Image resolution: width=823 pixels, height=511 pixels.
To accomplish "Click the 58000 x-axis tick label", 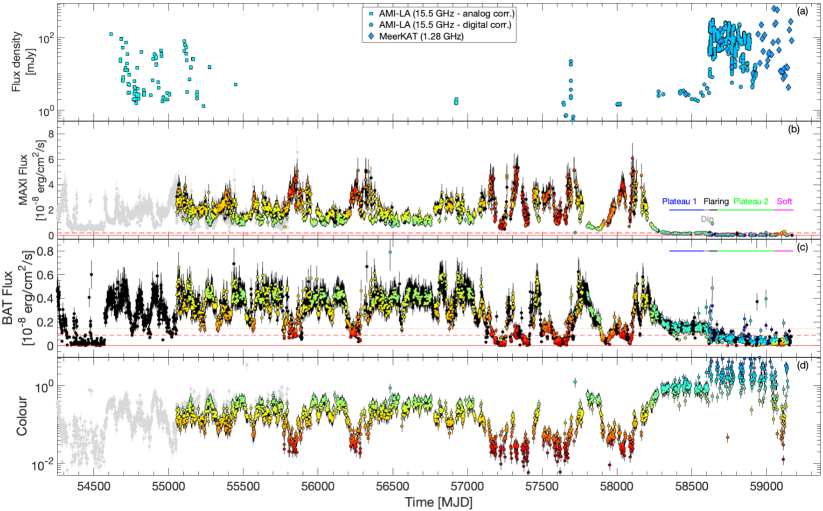I will tap(616, 486).
